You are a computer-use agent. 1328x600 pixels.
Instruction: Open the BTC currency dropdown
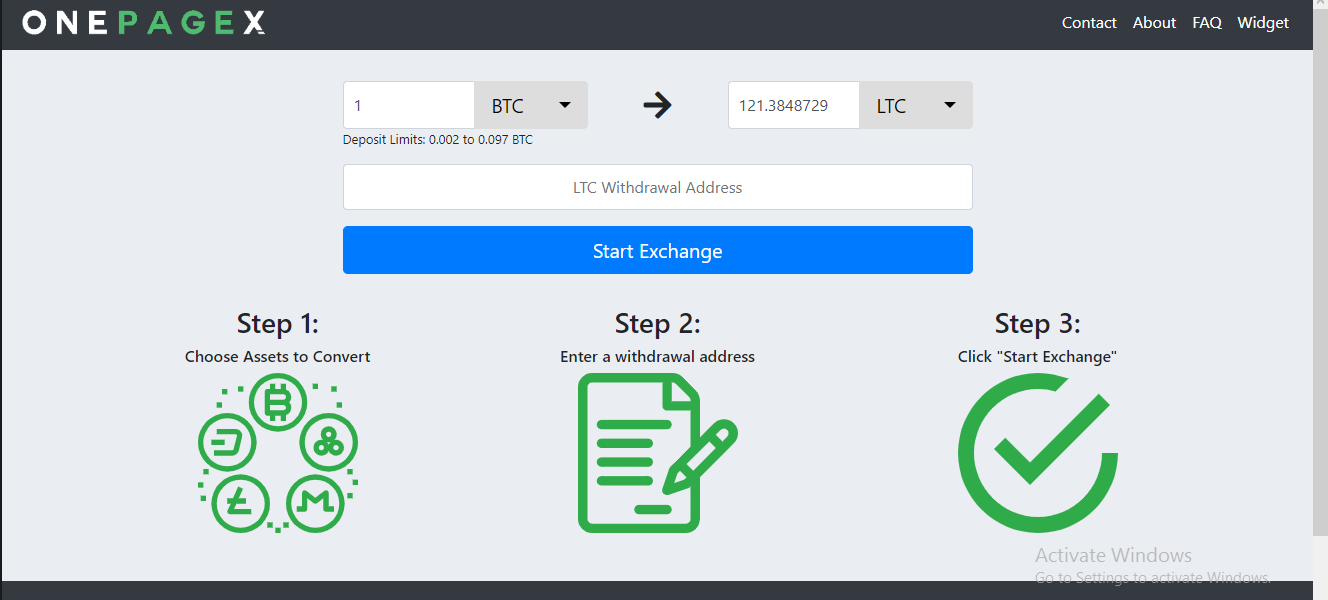(531, 105)
